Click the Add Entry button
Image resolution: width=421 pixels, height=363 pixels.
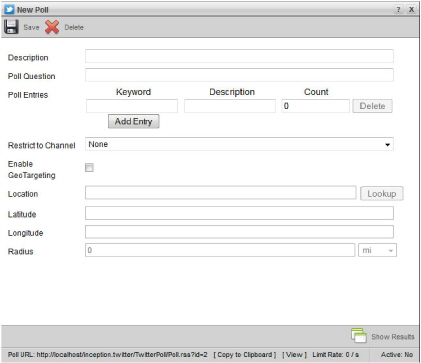tap(134, 121)
